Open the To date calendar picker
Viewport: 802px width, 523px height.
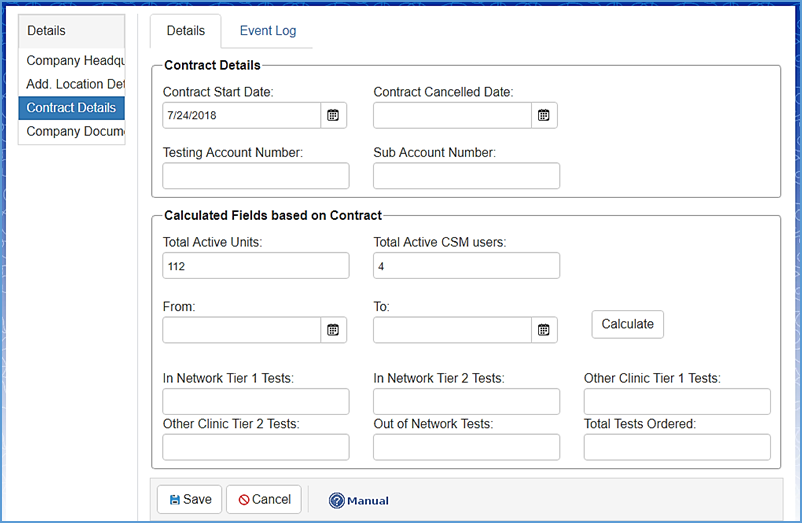544,330
